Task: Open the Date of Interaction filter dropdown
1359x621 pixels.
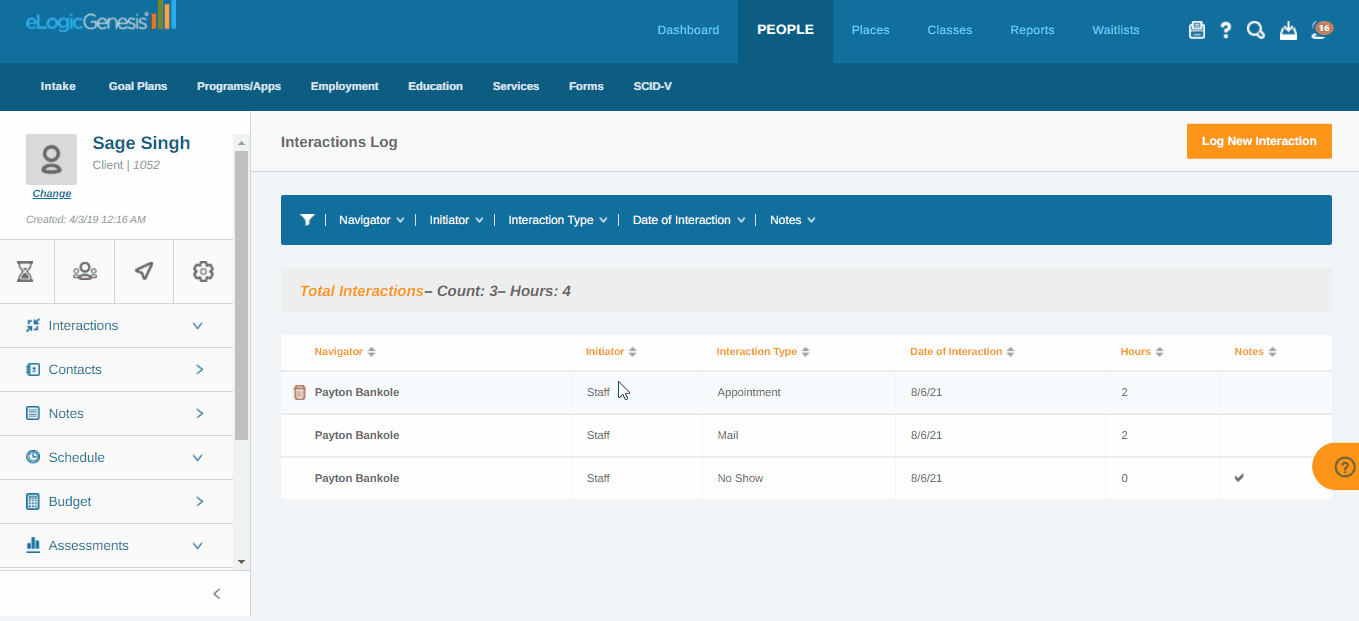Action: click(688, 220)
